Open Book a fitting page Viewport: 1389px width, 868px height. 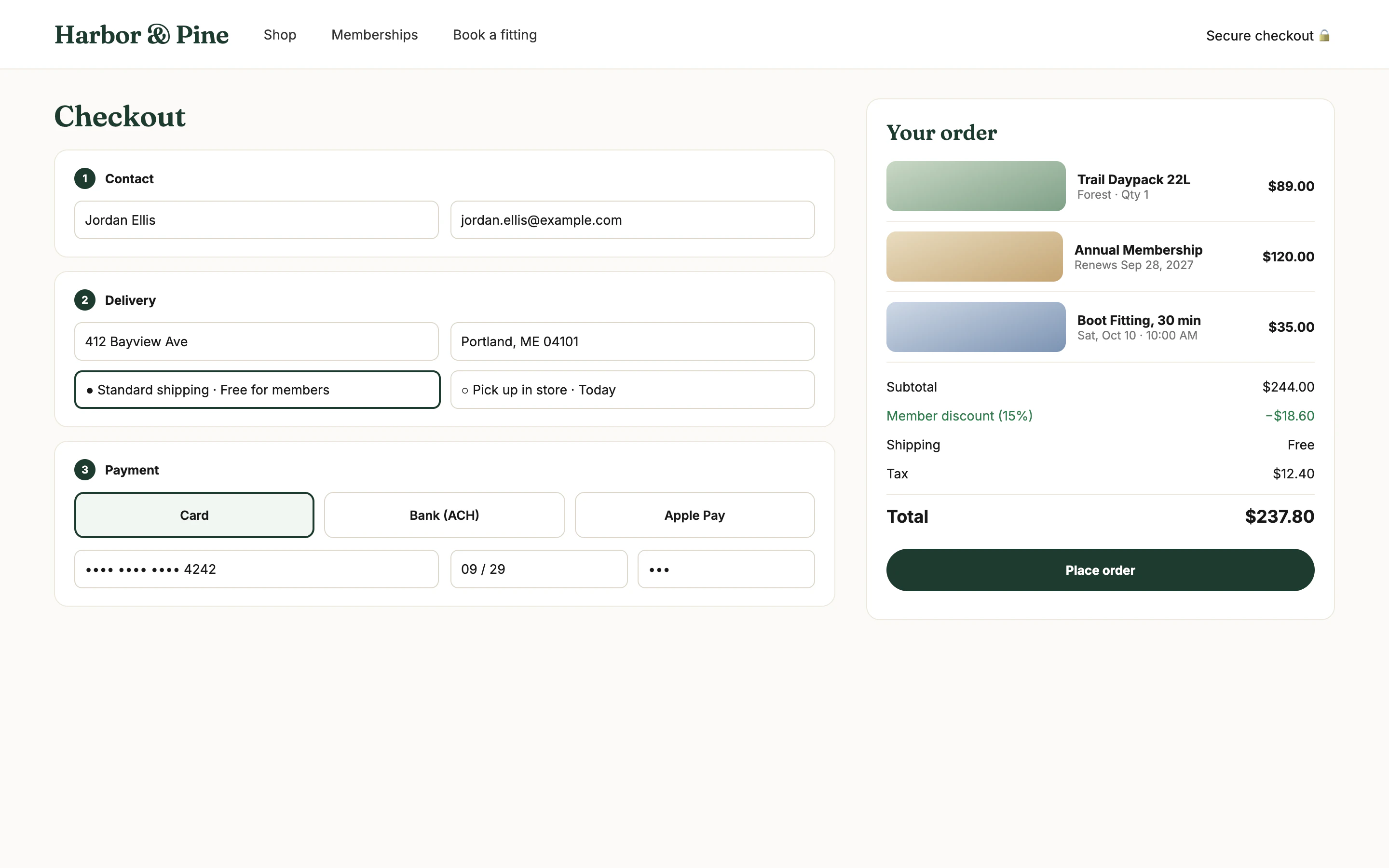(495, 35)
